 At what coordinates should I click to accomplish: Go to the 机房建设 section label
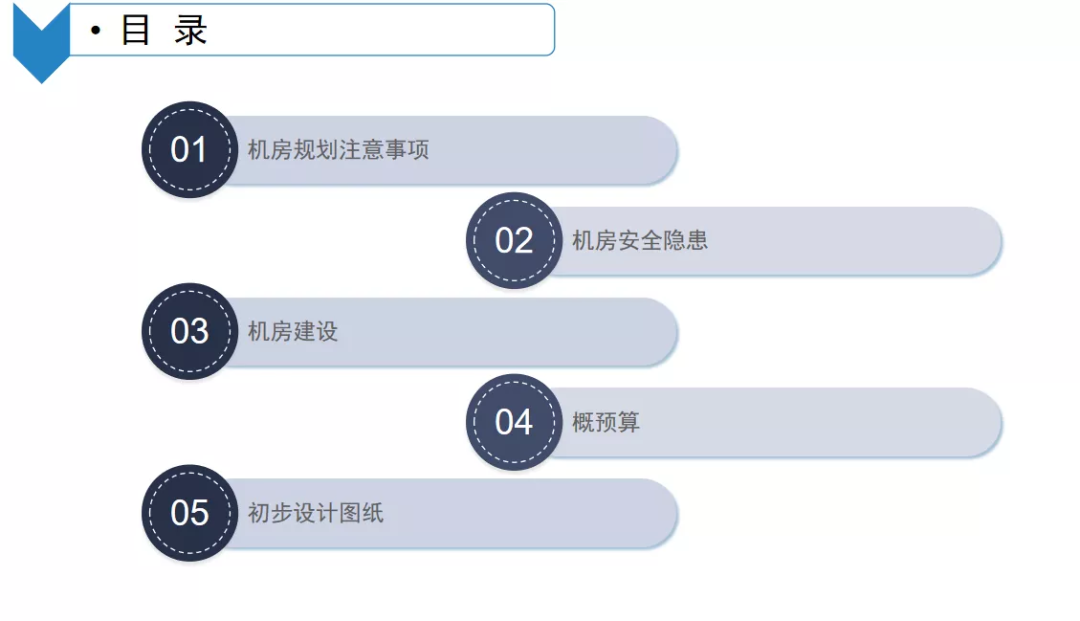pyautogui.click(x=293, y=331)
